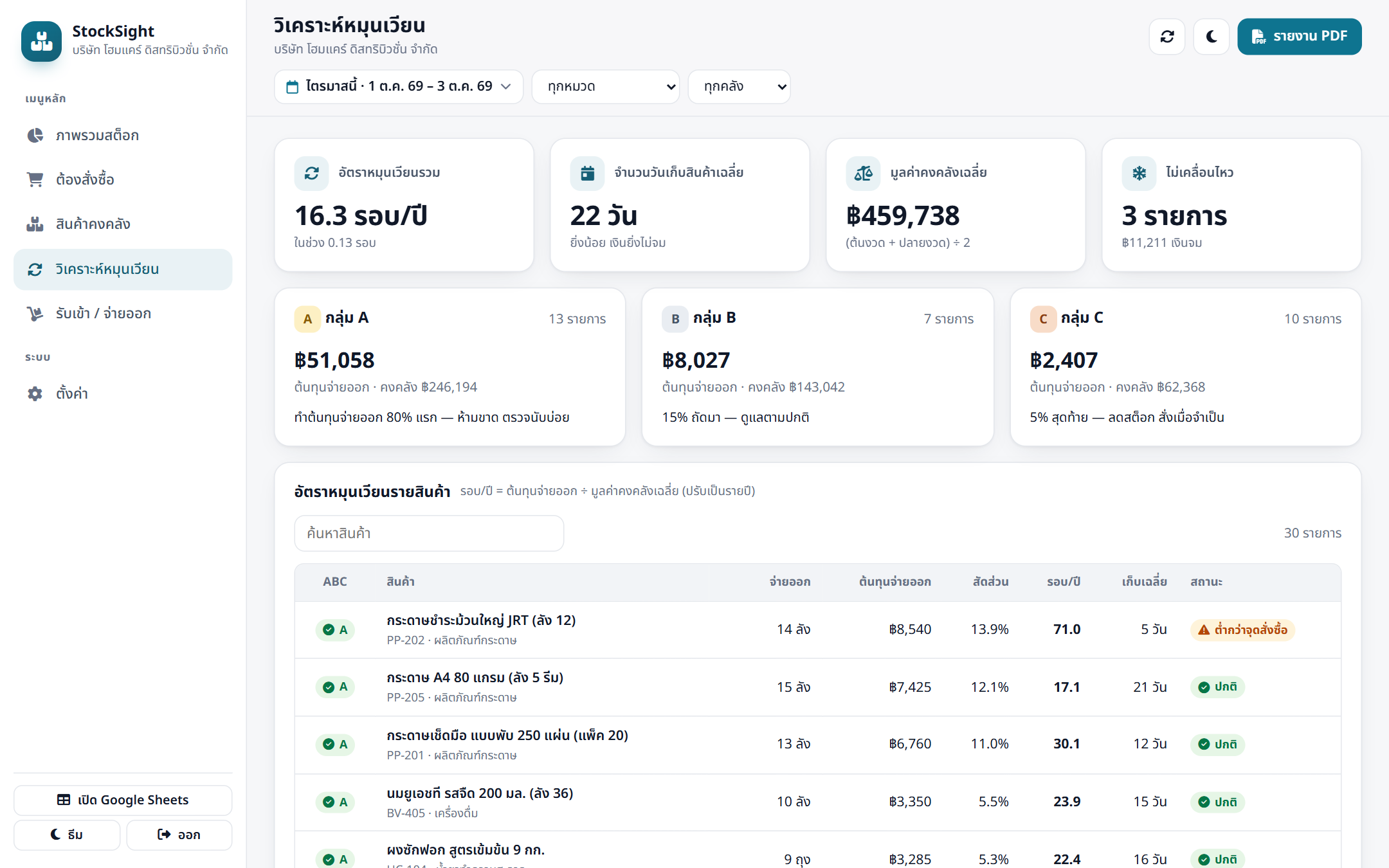Open ตั้งค่า settings
The width and height of the screenshot is (1389, 868).
[123, 393]
